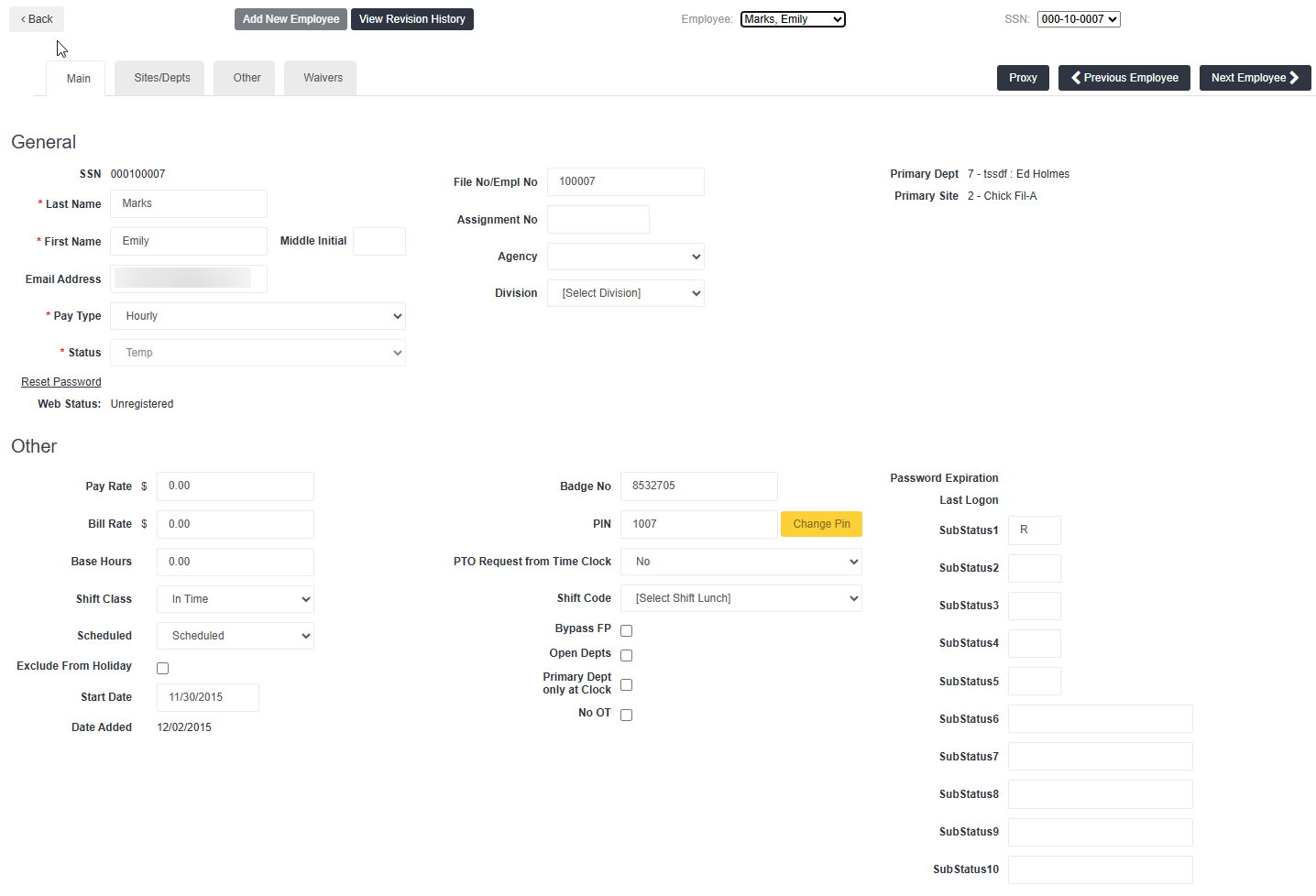This screenshot has width=1316, height=896.
Task: Expand the Shift Code dropdown
Action: click(x=740, y=598)
